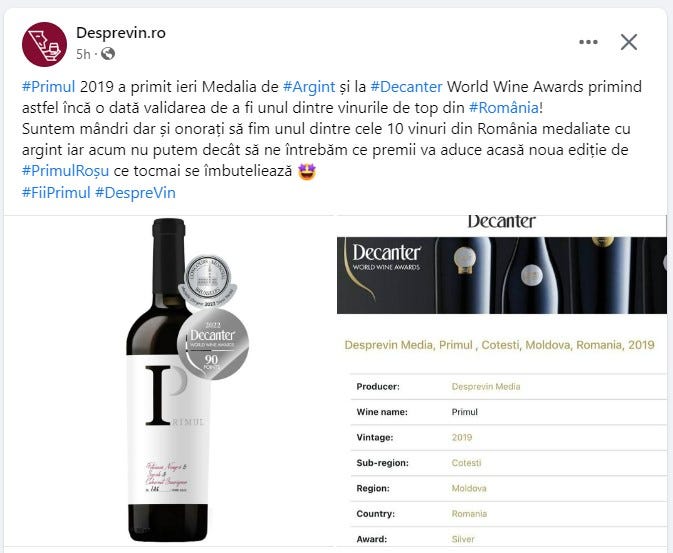Follow the #Primul hashtag
673x553 pixels.
pos(49,87)
